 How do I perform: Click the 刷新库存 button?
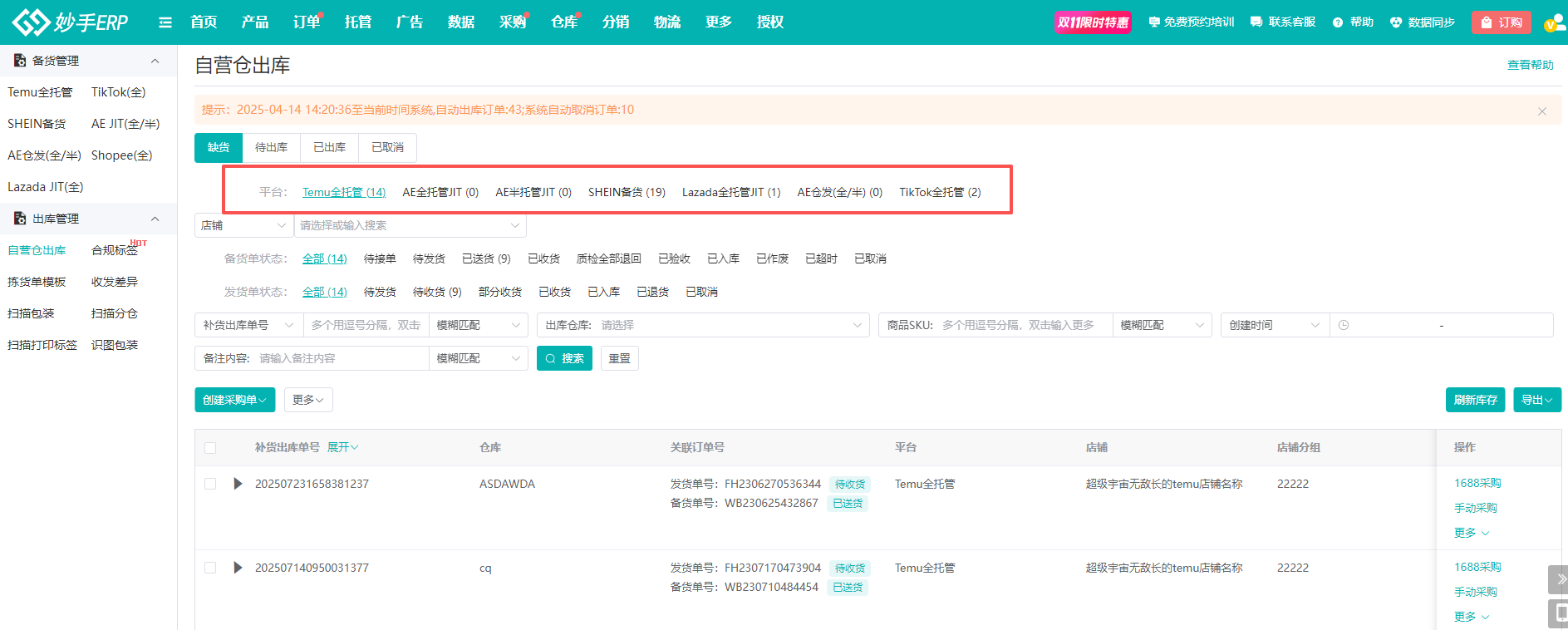click(1475, 400)
